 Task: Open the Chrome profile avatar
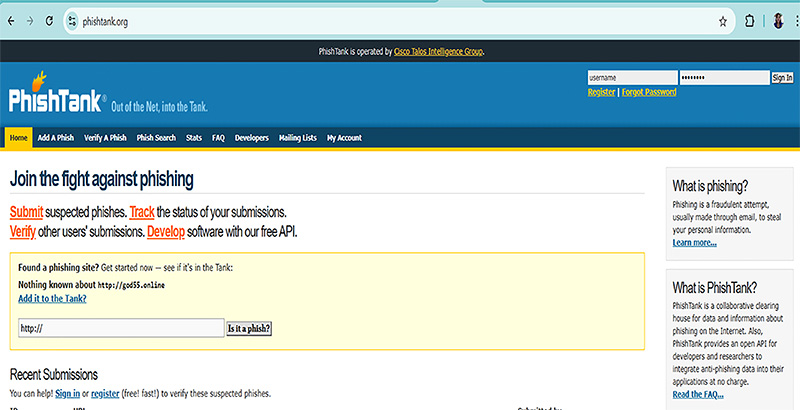click(x=778, y=21)
